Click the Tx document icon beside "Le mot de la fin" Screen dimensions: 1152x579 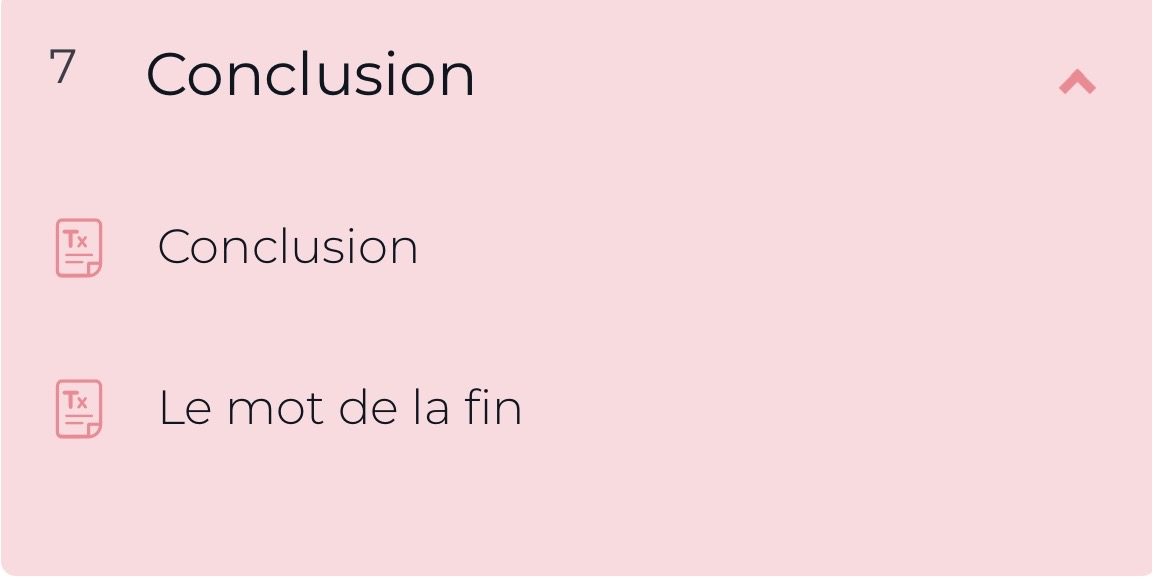pyautogui.click(x=78, y=408)
